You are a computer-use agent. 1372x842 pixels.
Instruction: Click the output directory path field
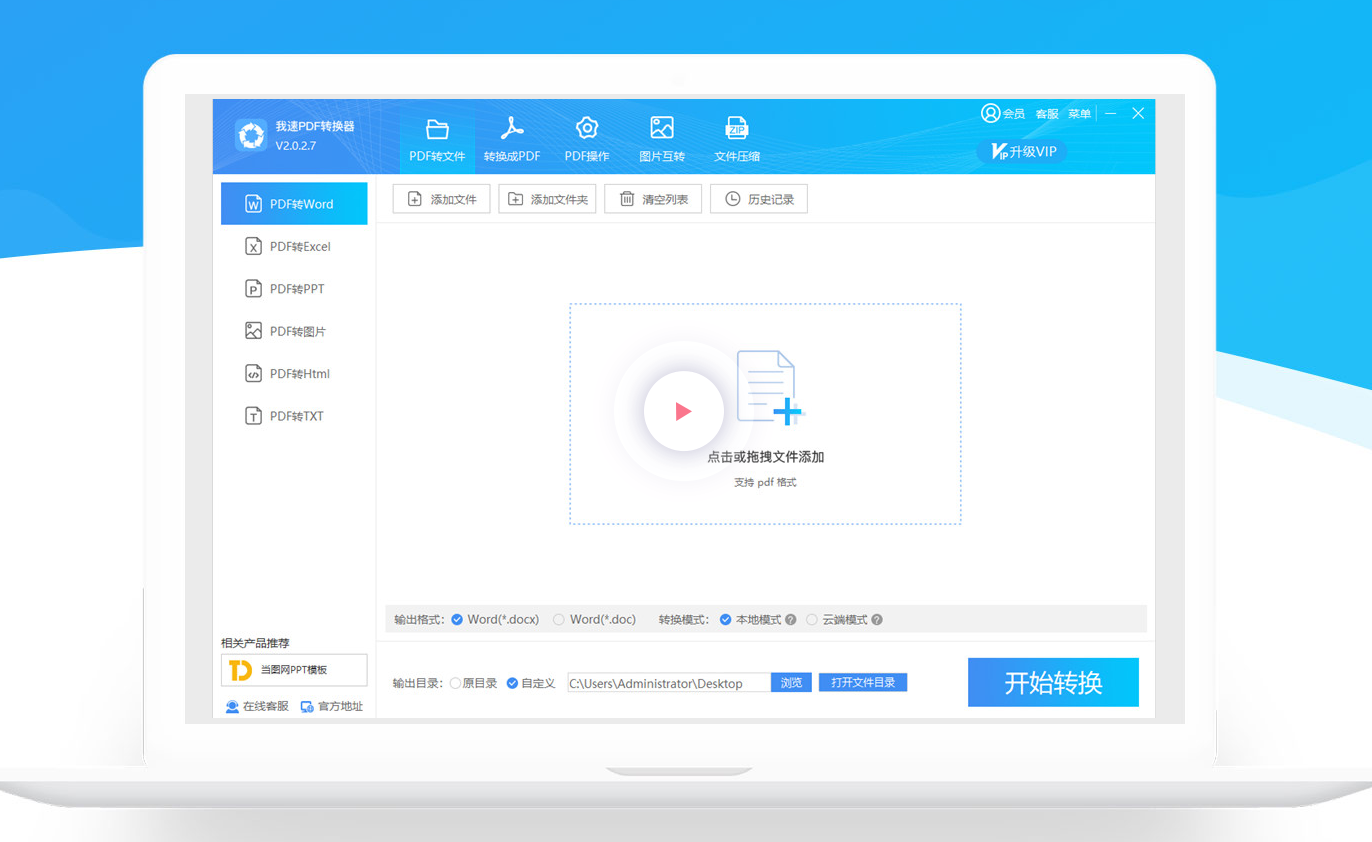668,683
